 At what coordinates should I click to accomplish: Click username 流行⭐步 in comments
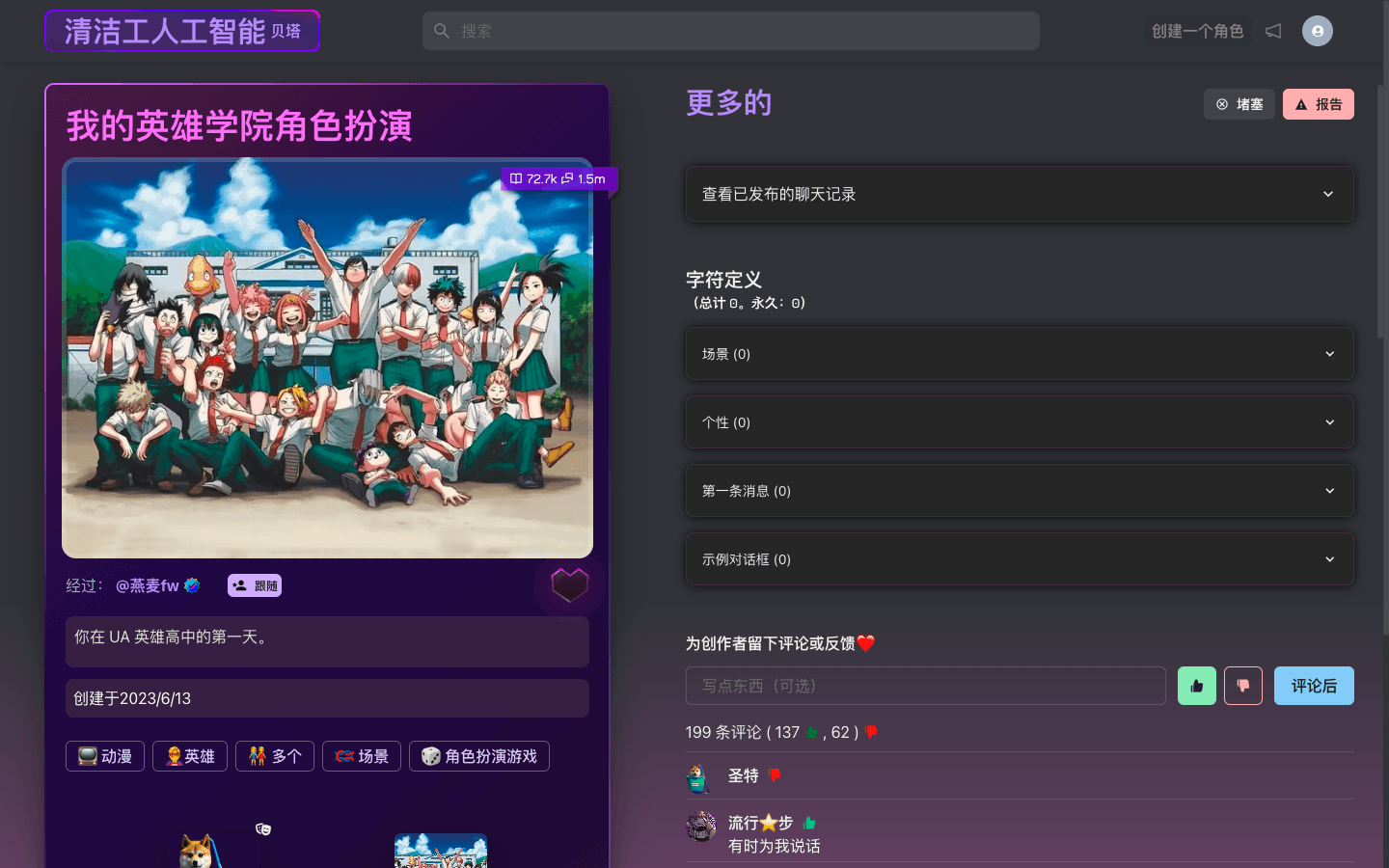click(760, 823)
